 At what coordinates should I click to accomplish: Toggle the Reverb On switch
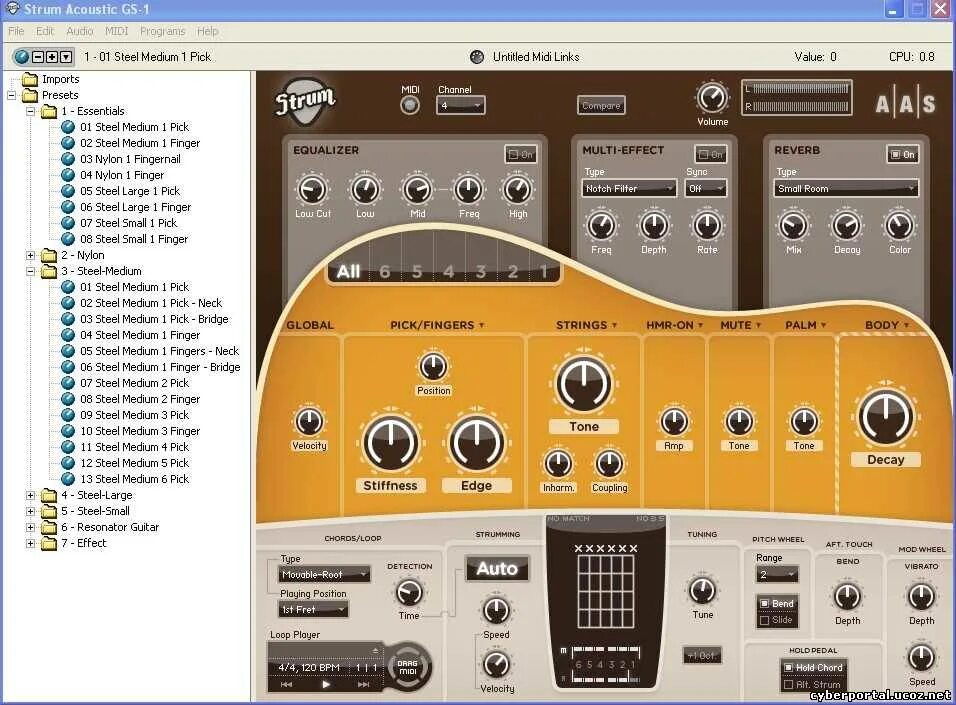(x=902, y=154)
